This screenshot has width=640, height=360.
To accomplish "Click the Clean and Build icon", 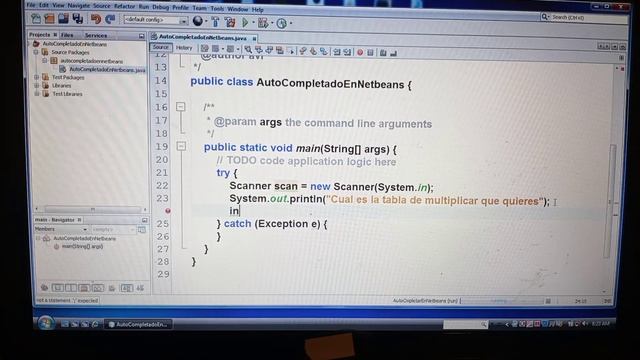I will pyautogui.click(x=230, y=22).
